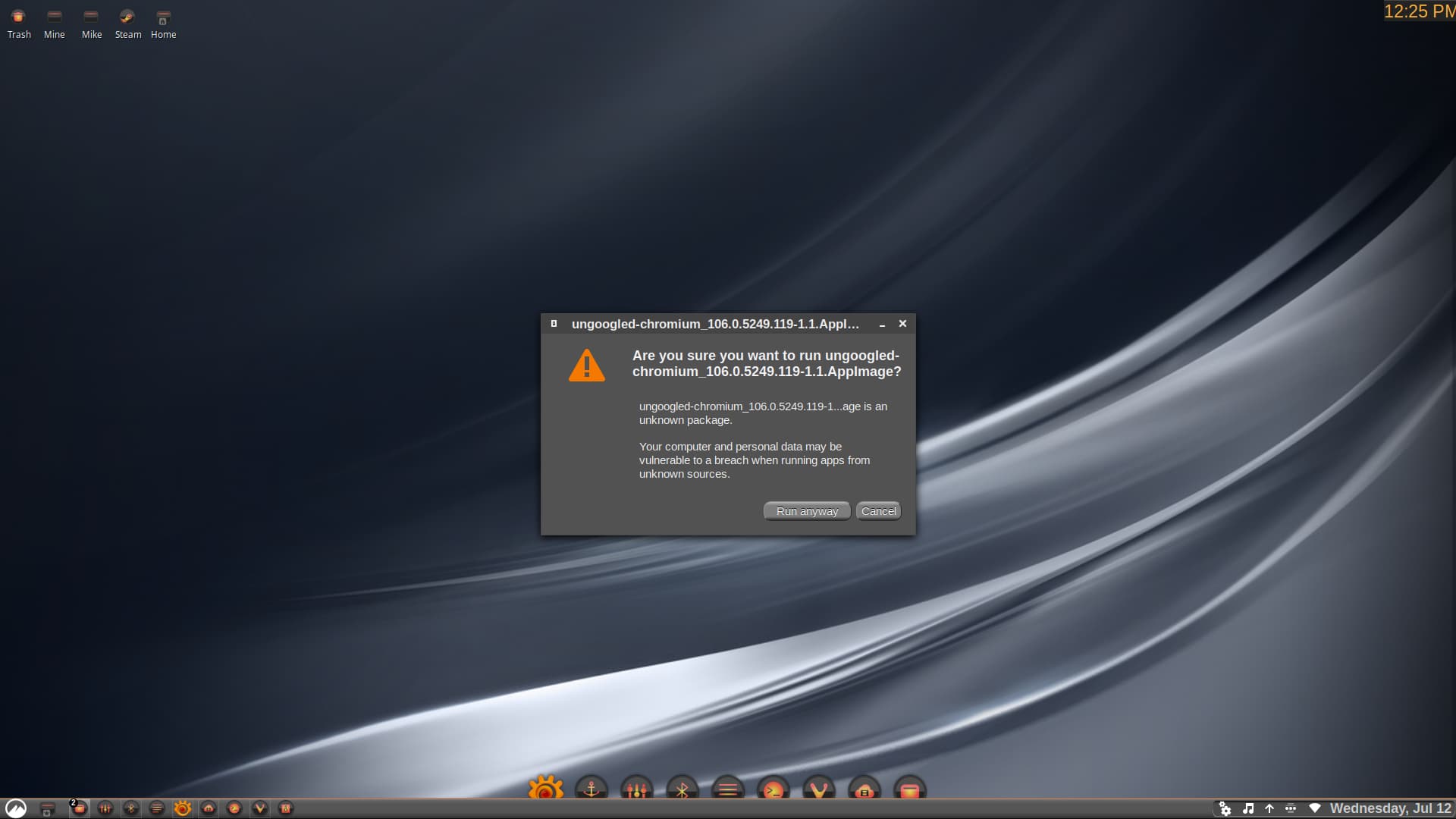The width and height of the screenshot is (1456, 819).
Task: Click the Wednesday, Jul 12 date in panel
Action: 1391,808
